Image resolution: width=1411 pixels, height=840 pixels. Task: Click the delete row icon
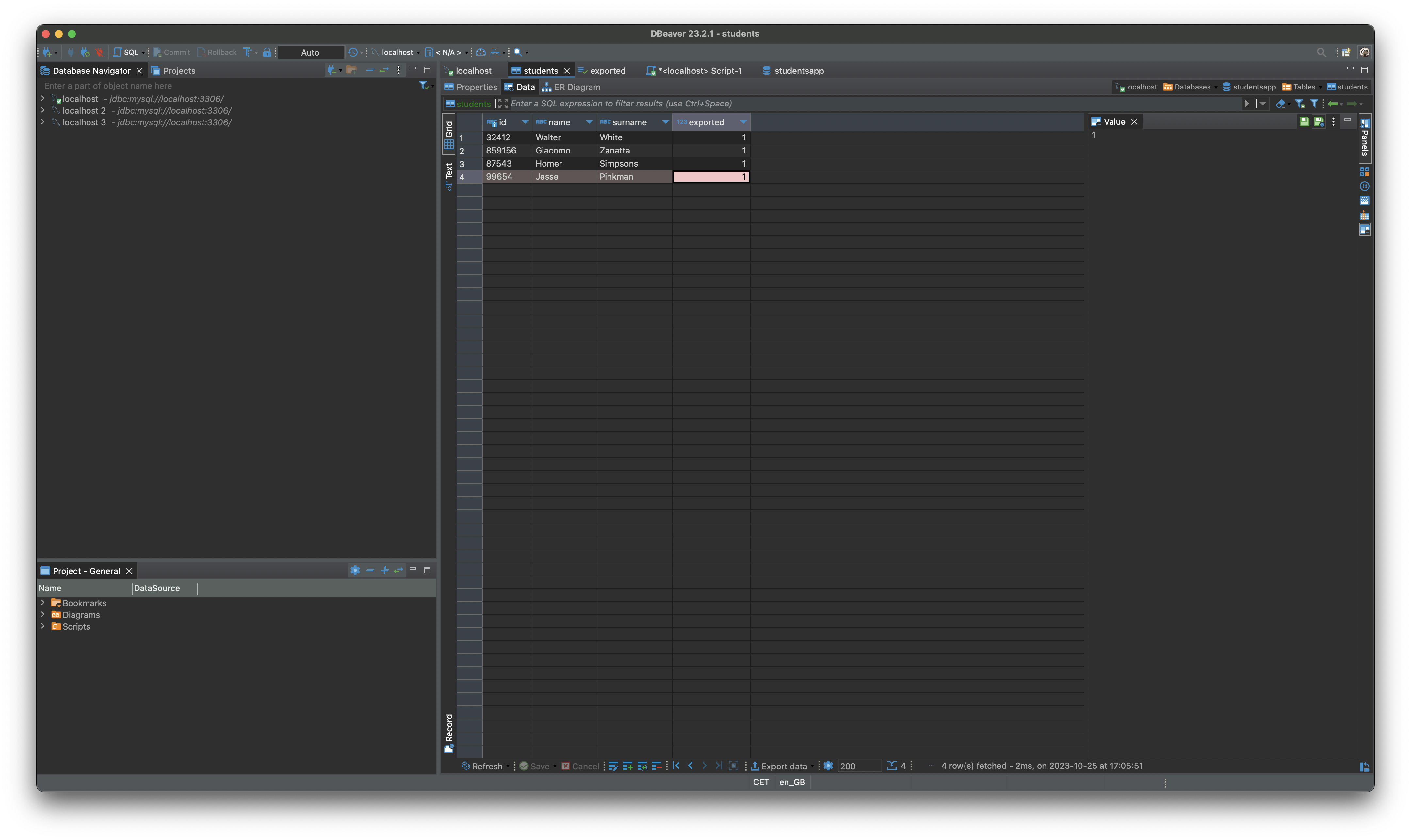click(657, 766)
